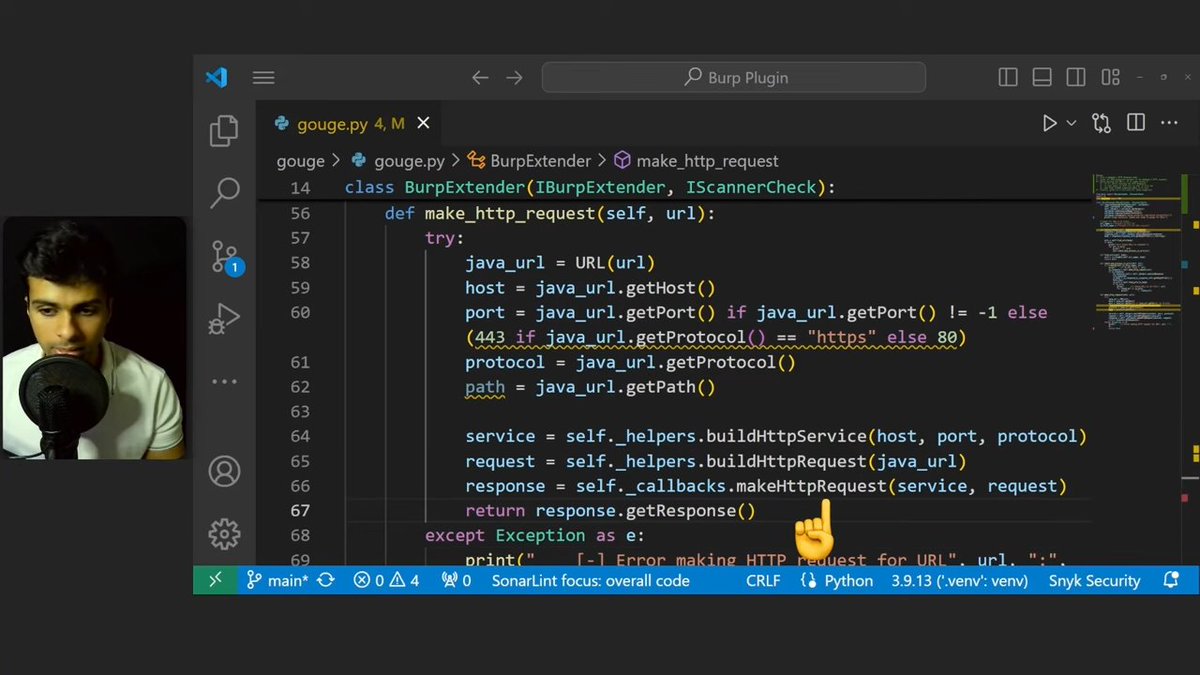Split the editor to the right
The height and width of the screenshot is (675, 1200).
(x=1136, y=123)
